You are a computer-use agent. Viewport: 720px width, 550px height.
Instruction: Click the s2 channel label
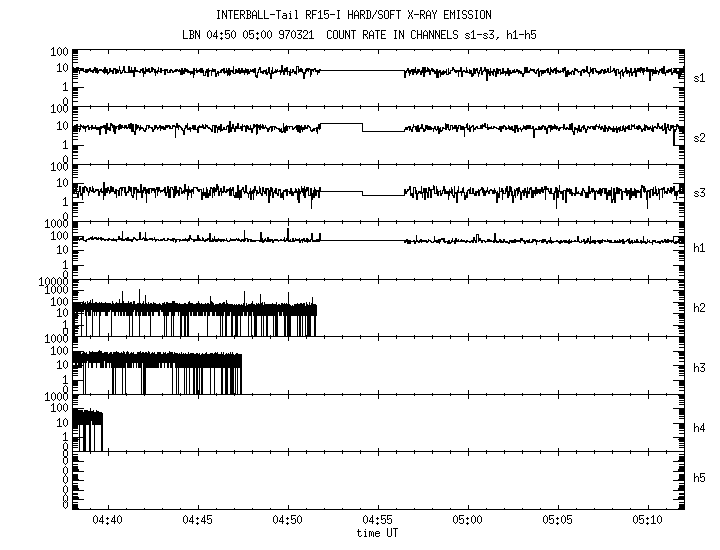(700, 136)
